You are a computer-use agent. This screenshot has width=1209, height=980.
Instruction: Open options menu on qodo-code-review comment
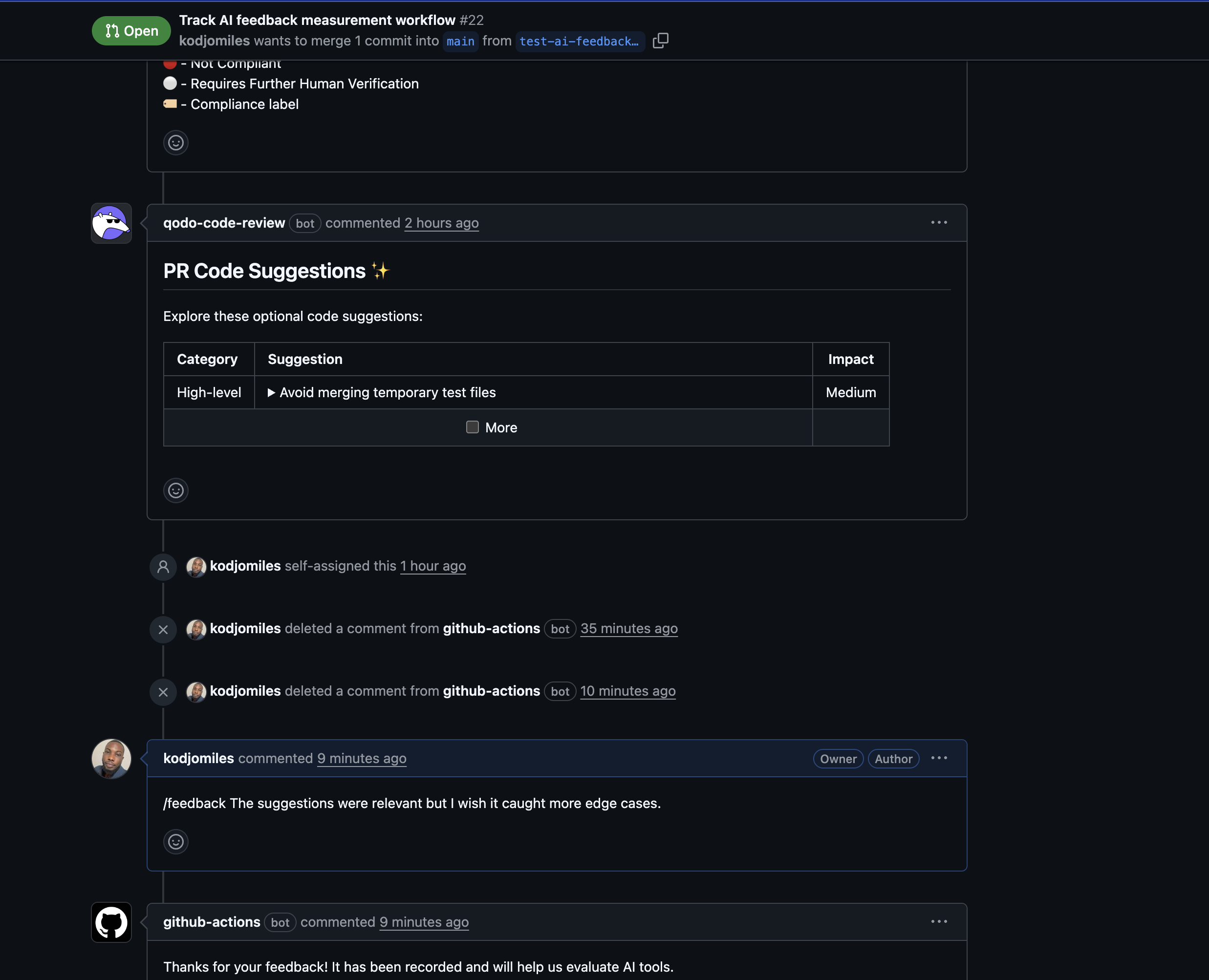coord(938,222)
